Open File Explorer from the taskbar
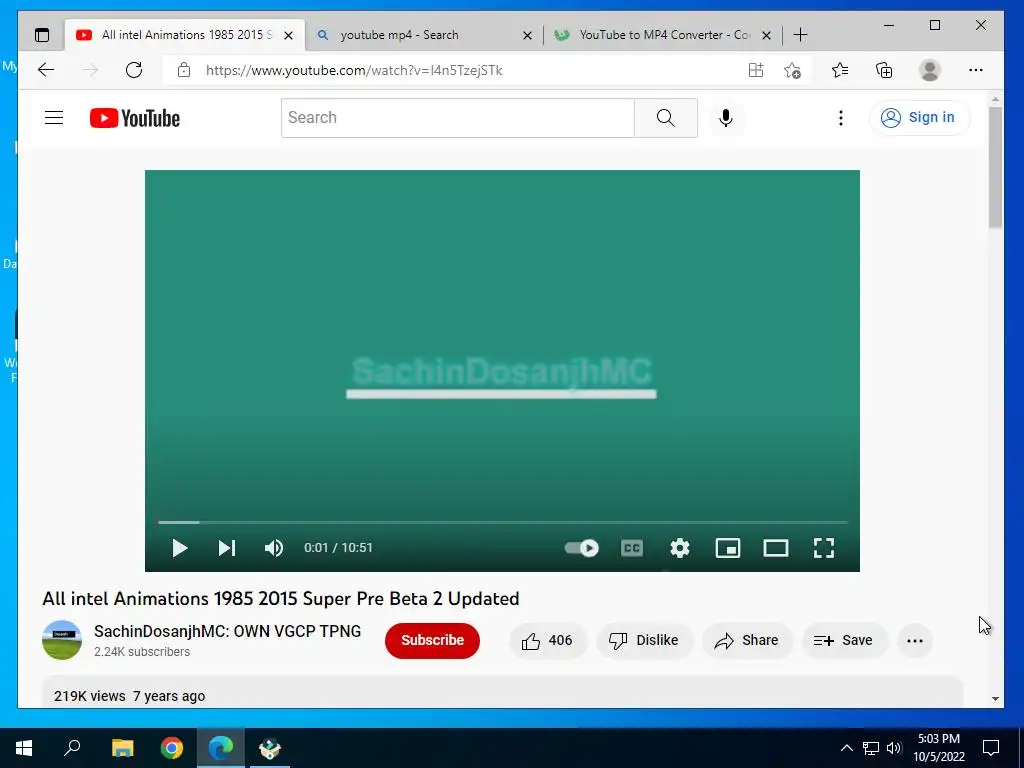 point(122,748)
